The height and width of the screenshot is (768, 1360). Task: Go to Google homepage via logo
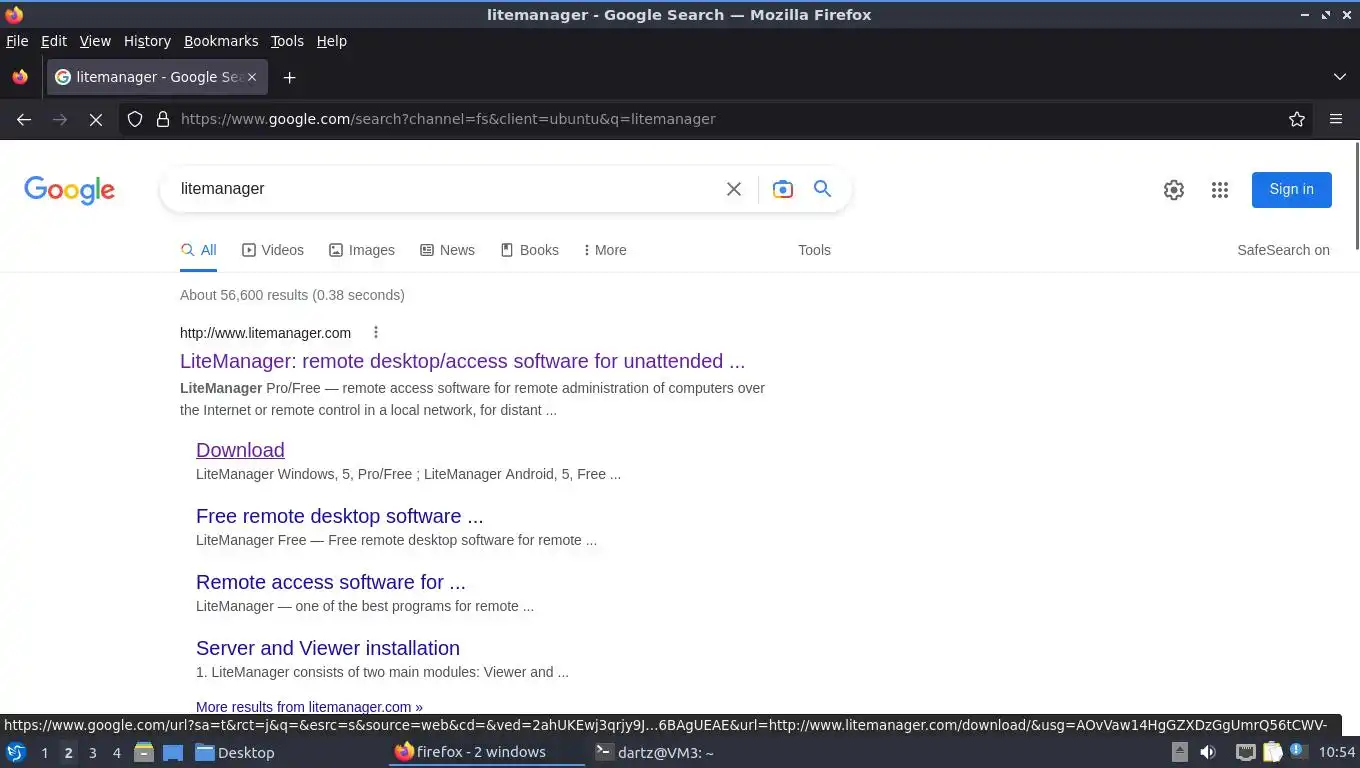70,190
